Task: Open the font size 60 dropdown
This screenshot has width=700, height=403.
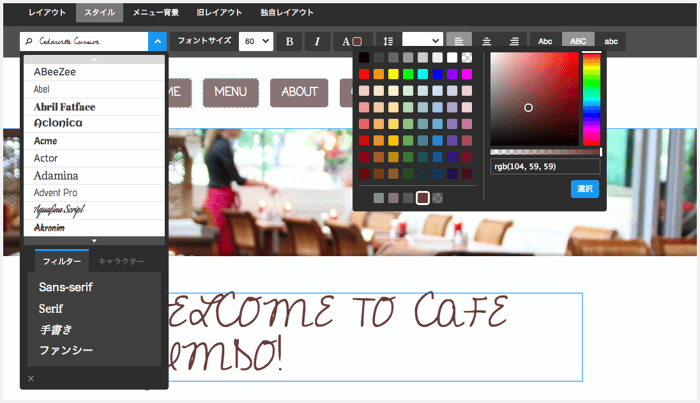Action: (256, 42)
